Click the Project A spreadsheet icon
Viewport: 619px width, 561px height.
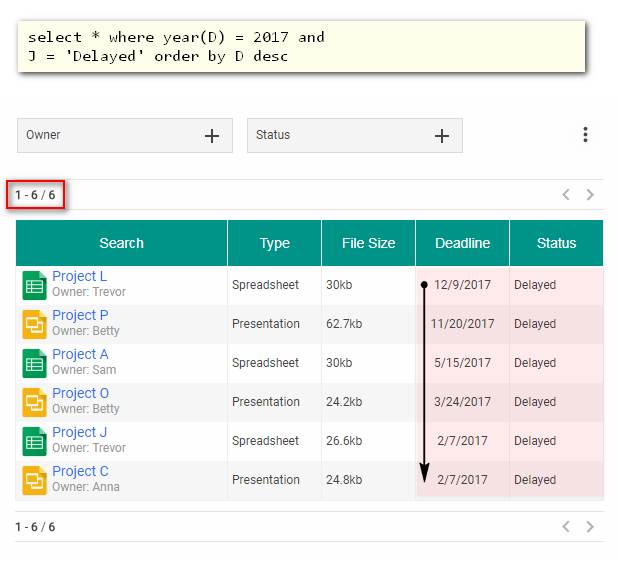[x=34, y=363]
